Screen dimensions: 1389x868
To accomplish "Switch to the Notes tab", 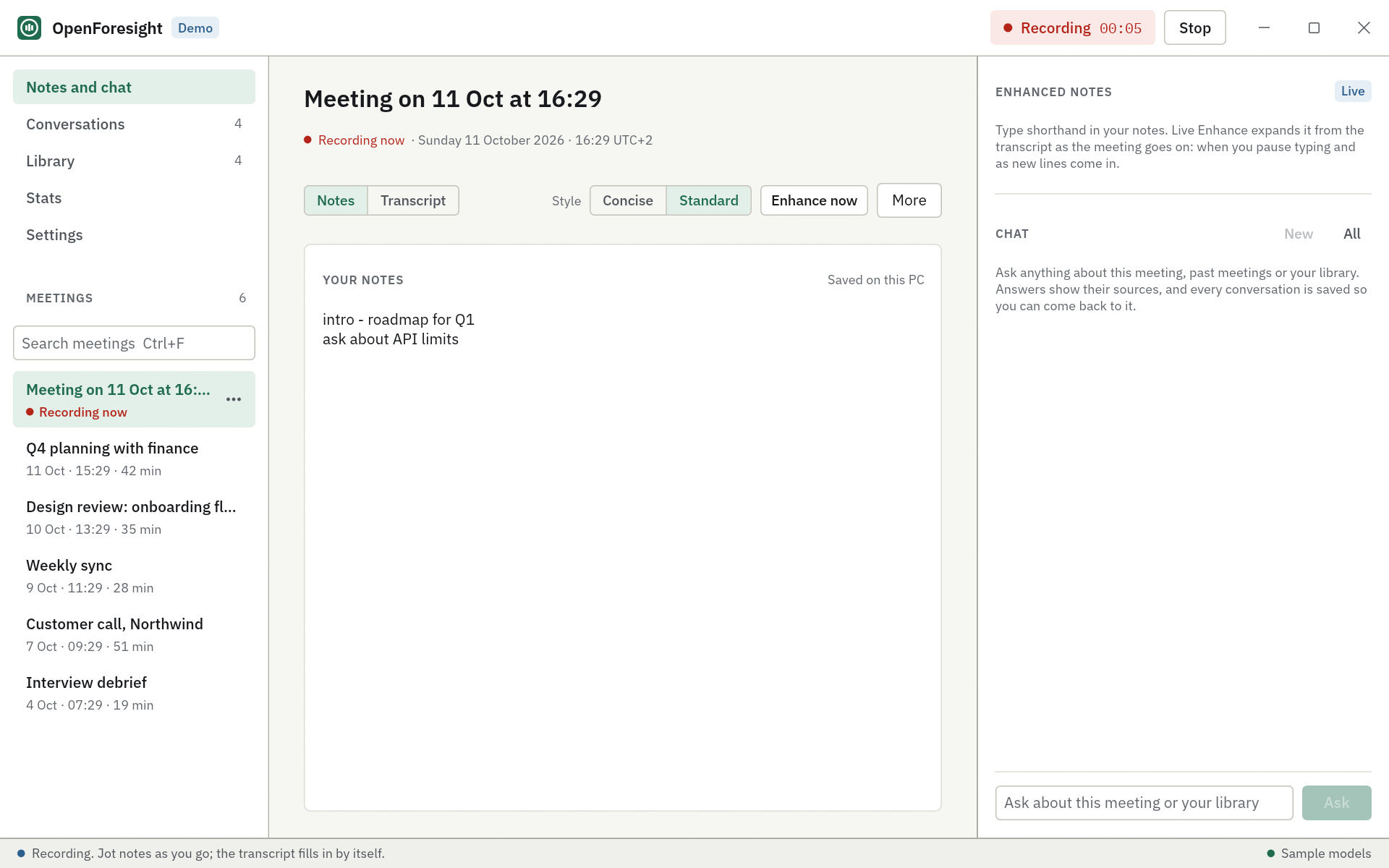I will point(336,200).
